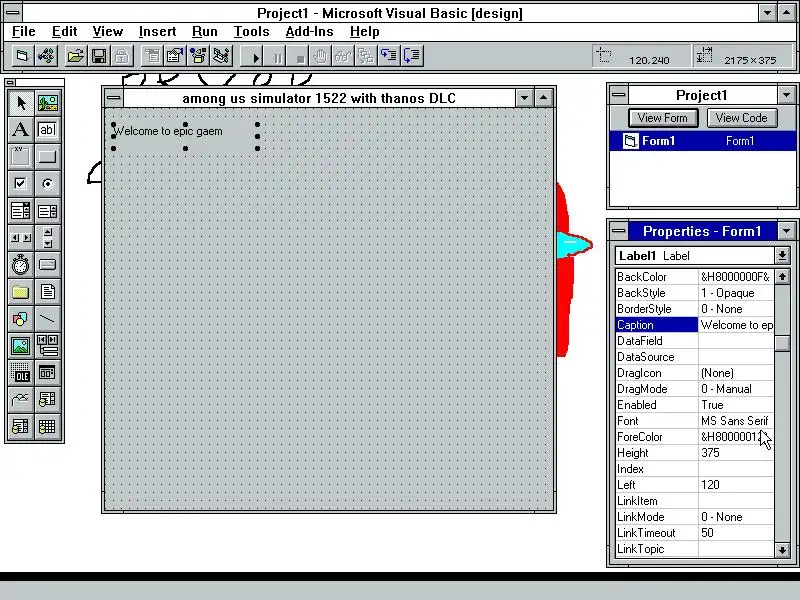The width and height of the screenshot is (800, 600).
Task: Select the Image tool in the toolbox
Action: [x=21, y=346]
